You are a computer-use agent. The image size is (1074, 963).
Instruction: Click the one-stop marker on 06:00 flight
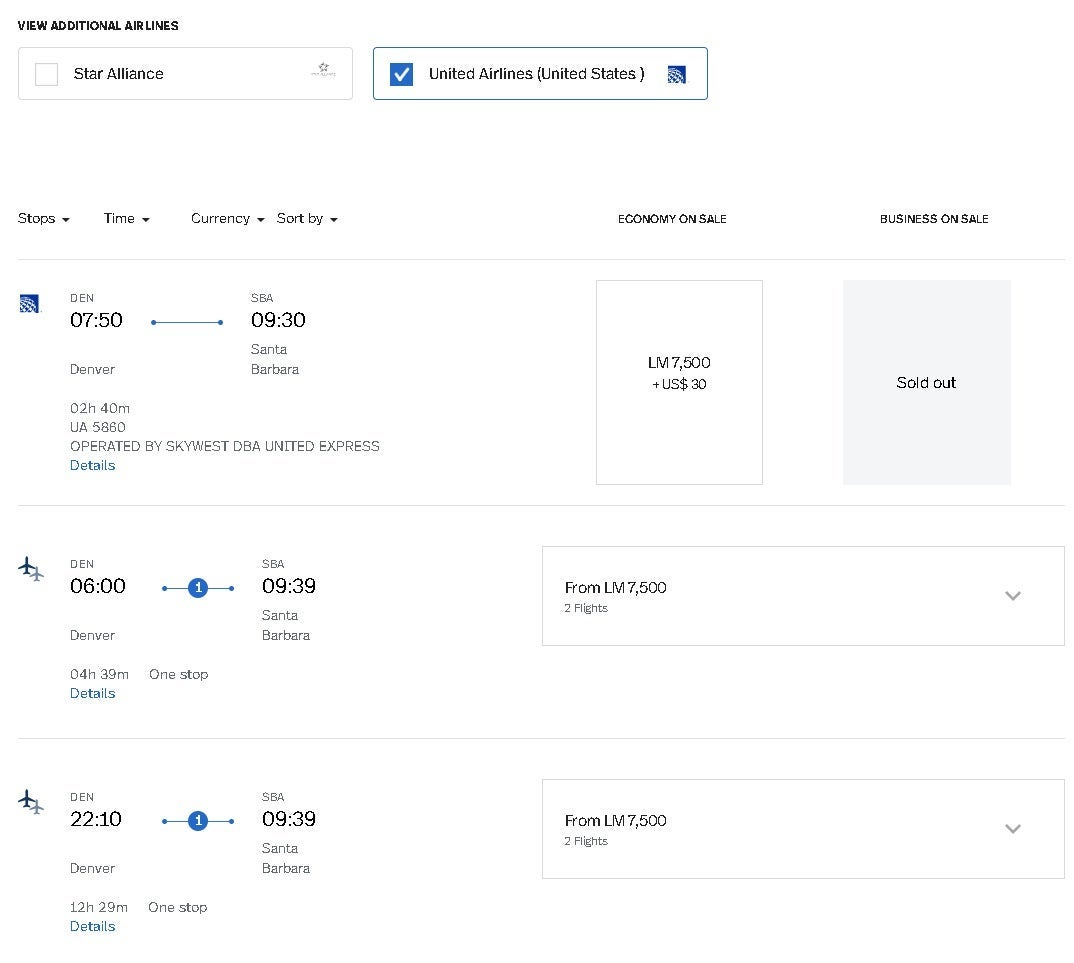[x=198, y=588]
